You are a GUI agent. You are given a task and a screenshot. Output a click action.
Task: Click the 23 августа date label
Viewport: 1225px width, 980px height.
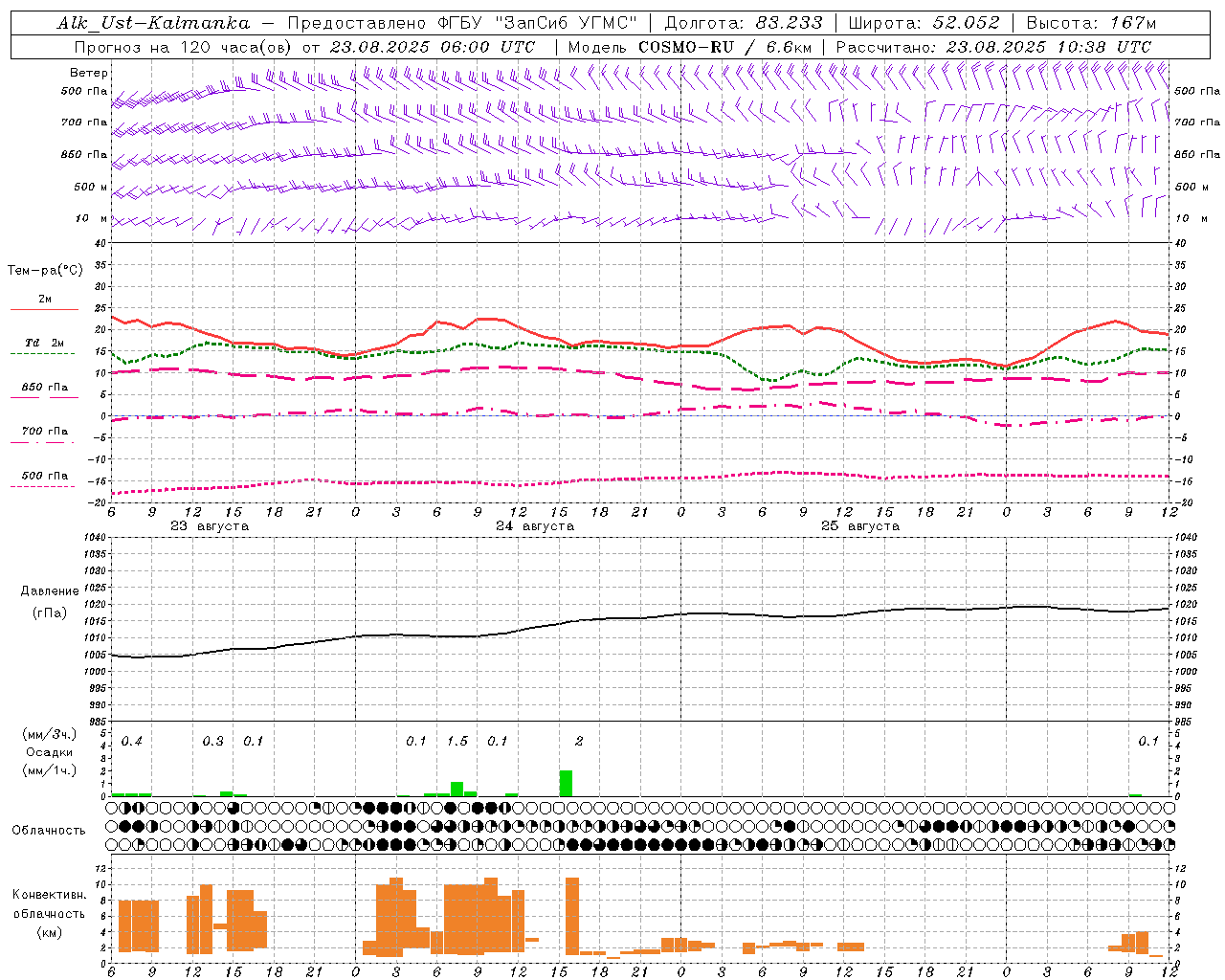[x=210, y=526]
